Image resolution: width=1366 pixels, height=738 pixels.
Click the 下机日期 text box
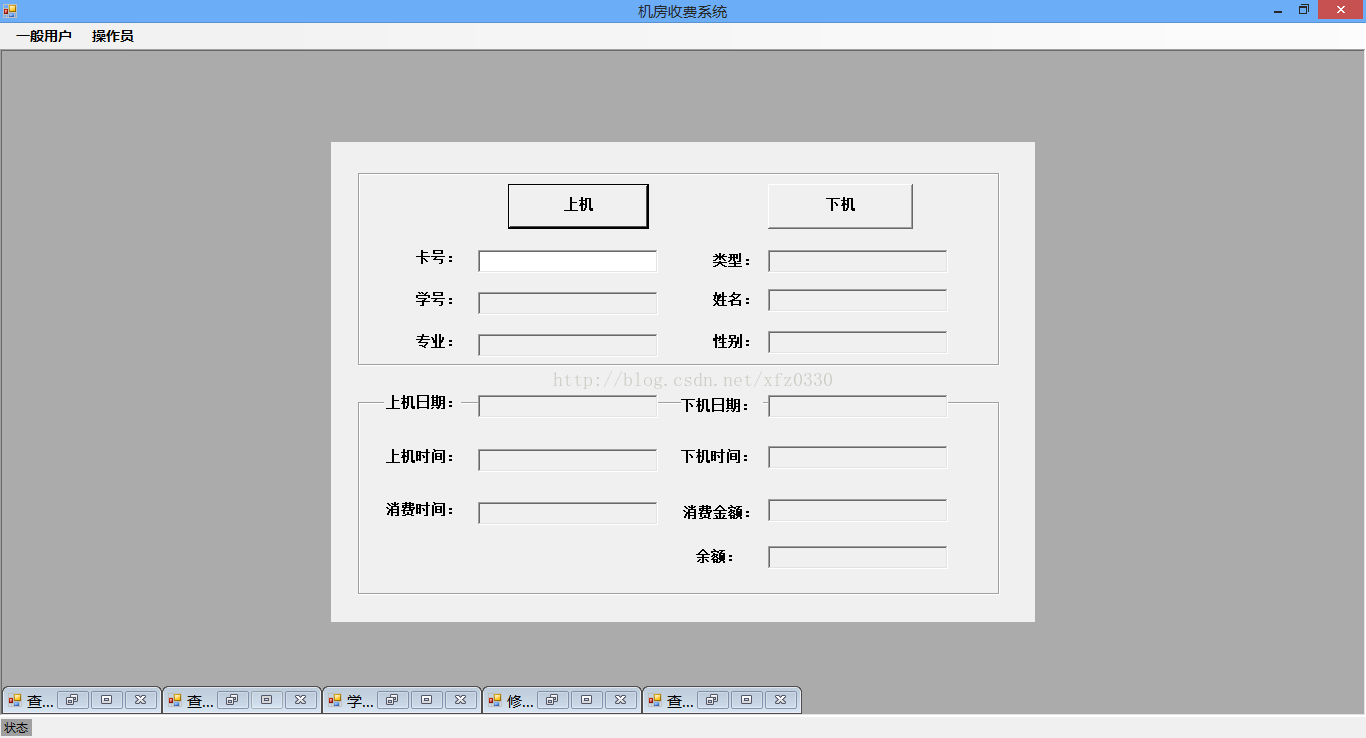857,406
